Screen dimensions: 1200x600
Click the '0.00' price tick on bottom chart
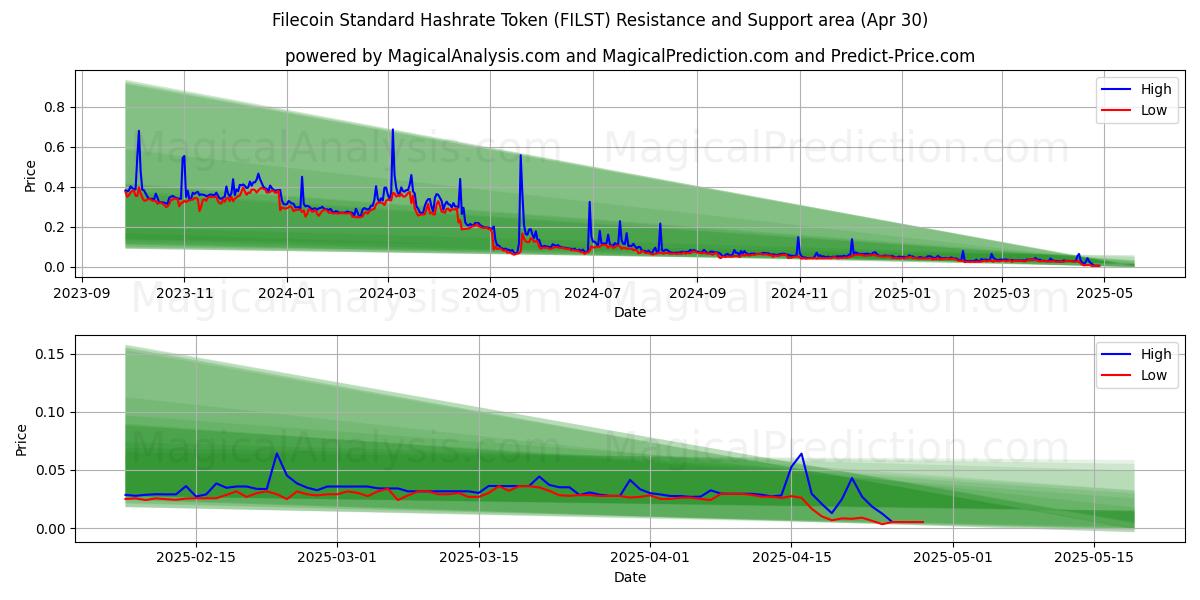coord(51,529)
